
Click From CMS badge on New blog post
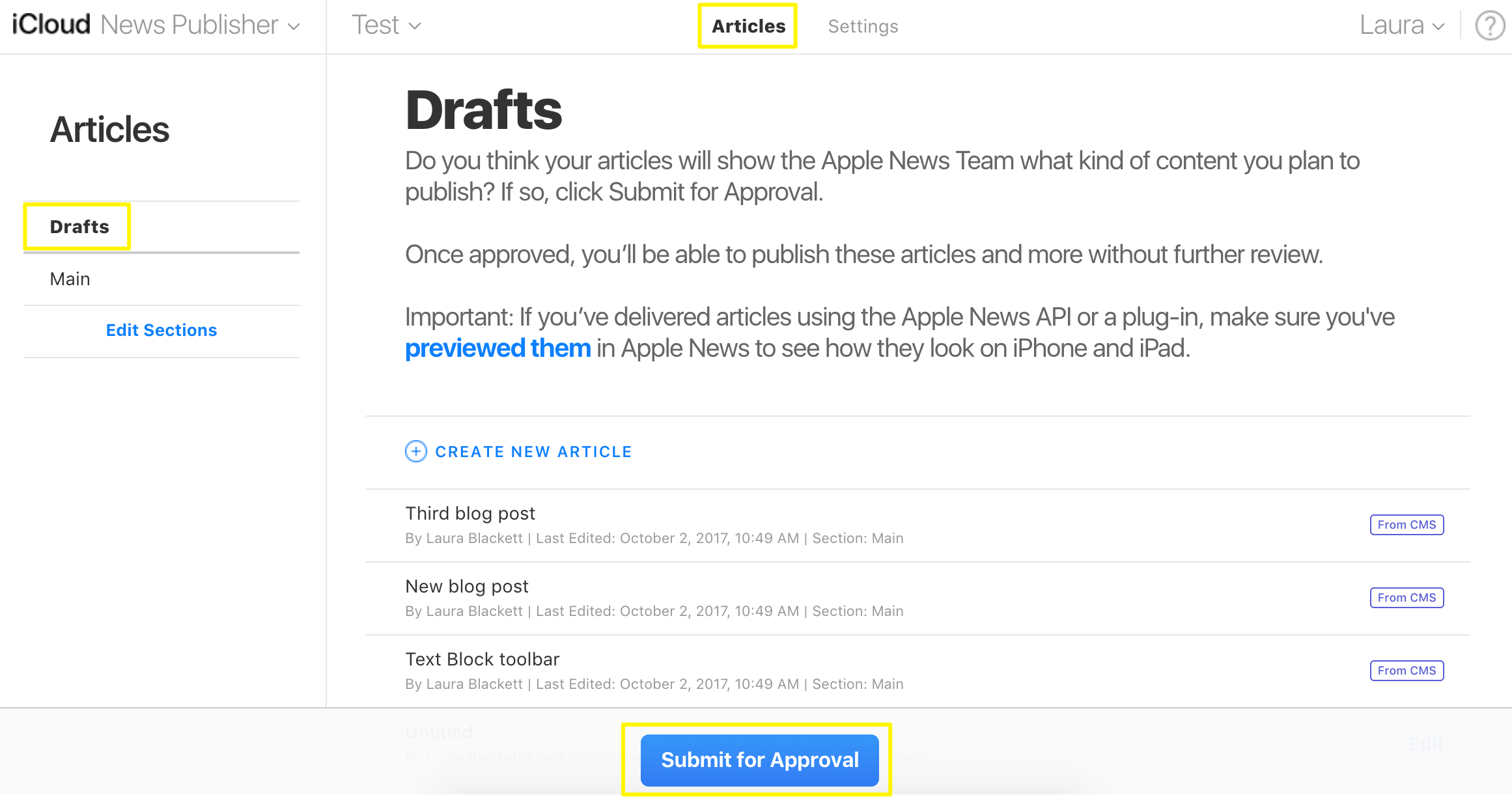pos(1407,598)
